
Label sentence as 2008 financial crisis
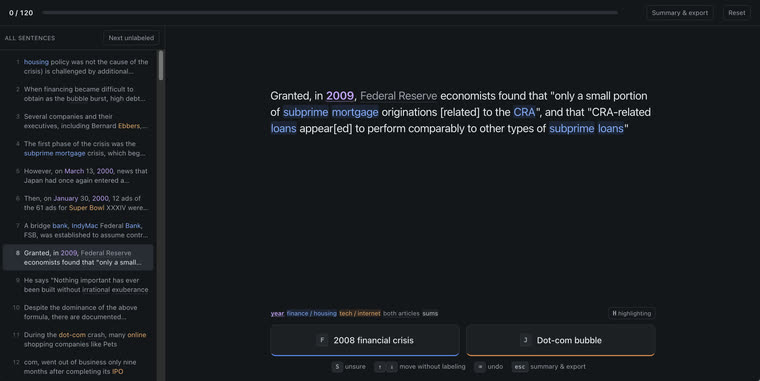point(364,340)
